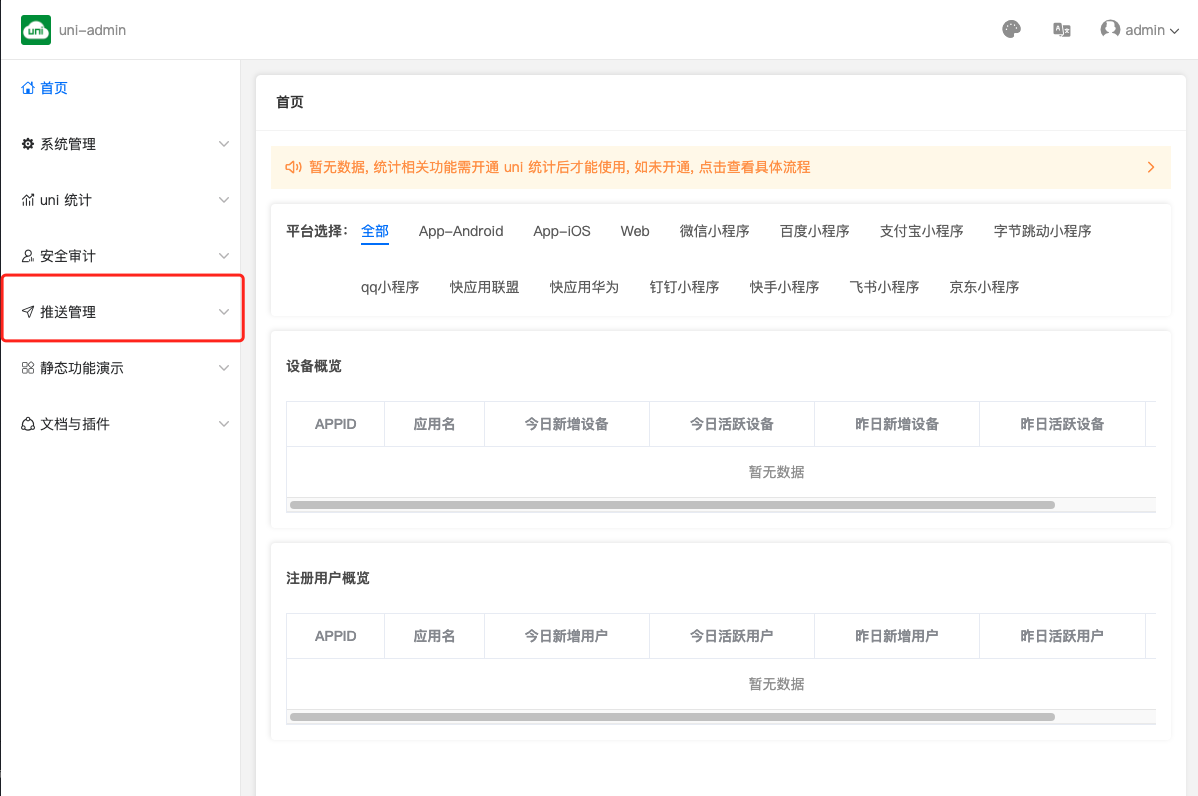This screenshot has height=796, width=1198.
Task: Select the 京东小程序 platform tab
Action: tap(984, 287)
